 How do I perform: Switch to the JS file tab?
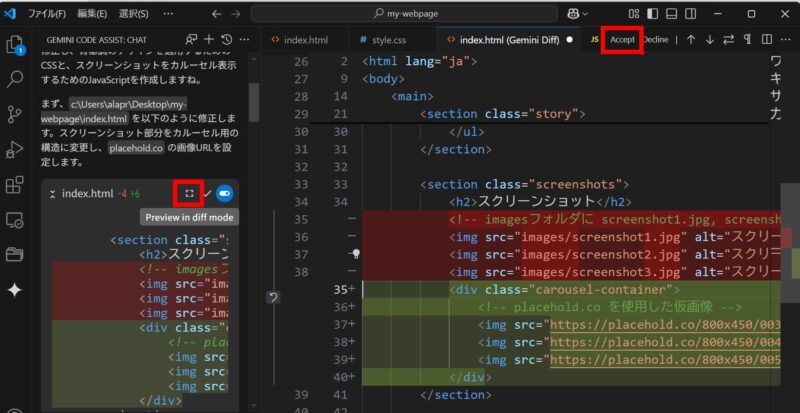594,39
